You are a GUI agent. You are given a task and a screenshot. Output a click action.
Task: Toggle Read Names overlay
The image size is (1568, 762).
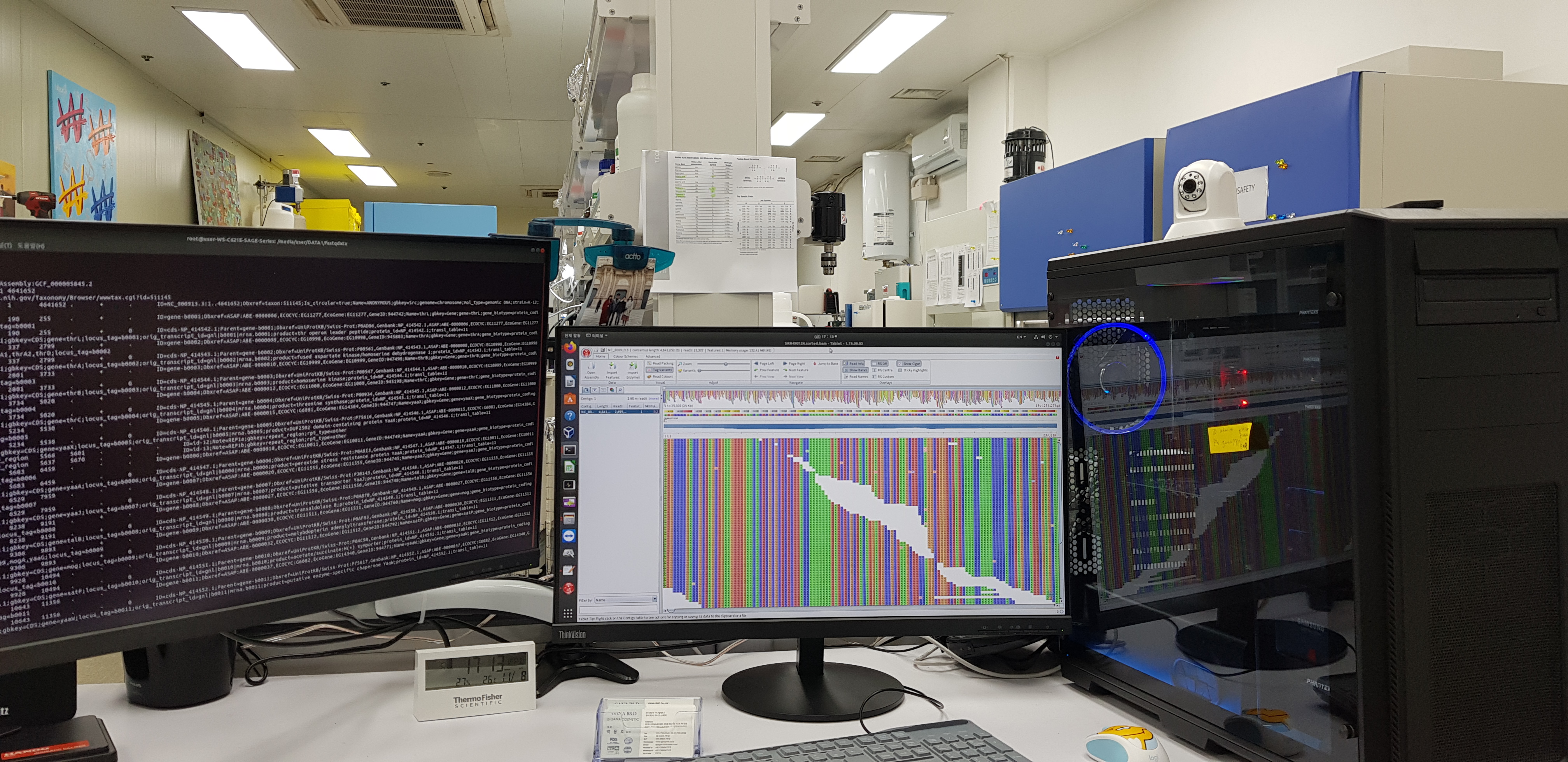click(856, 377)
